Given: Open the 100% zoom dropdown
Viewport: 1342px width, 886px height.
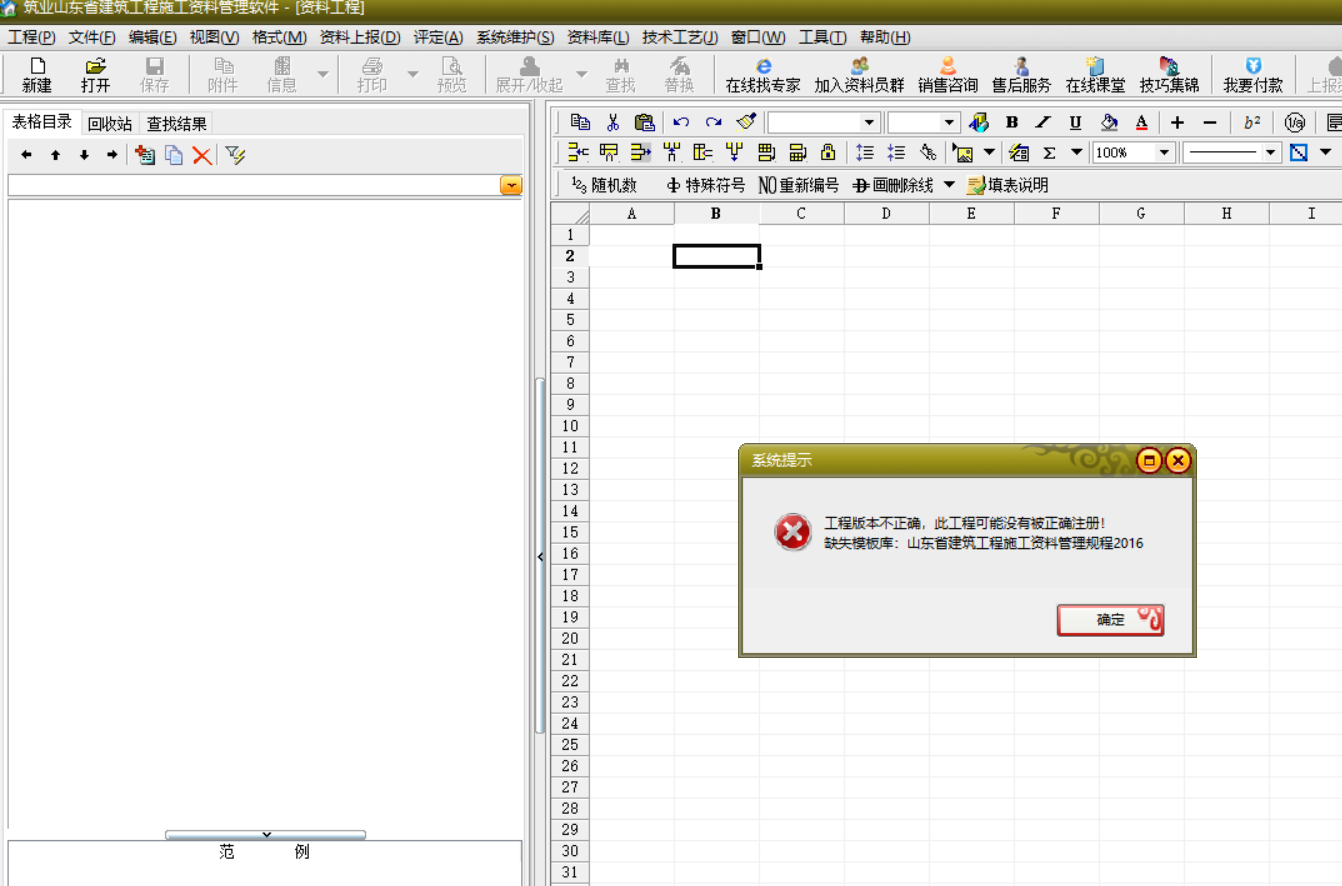Looking at the screenshot, I should point(1164,153).
